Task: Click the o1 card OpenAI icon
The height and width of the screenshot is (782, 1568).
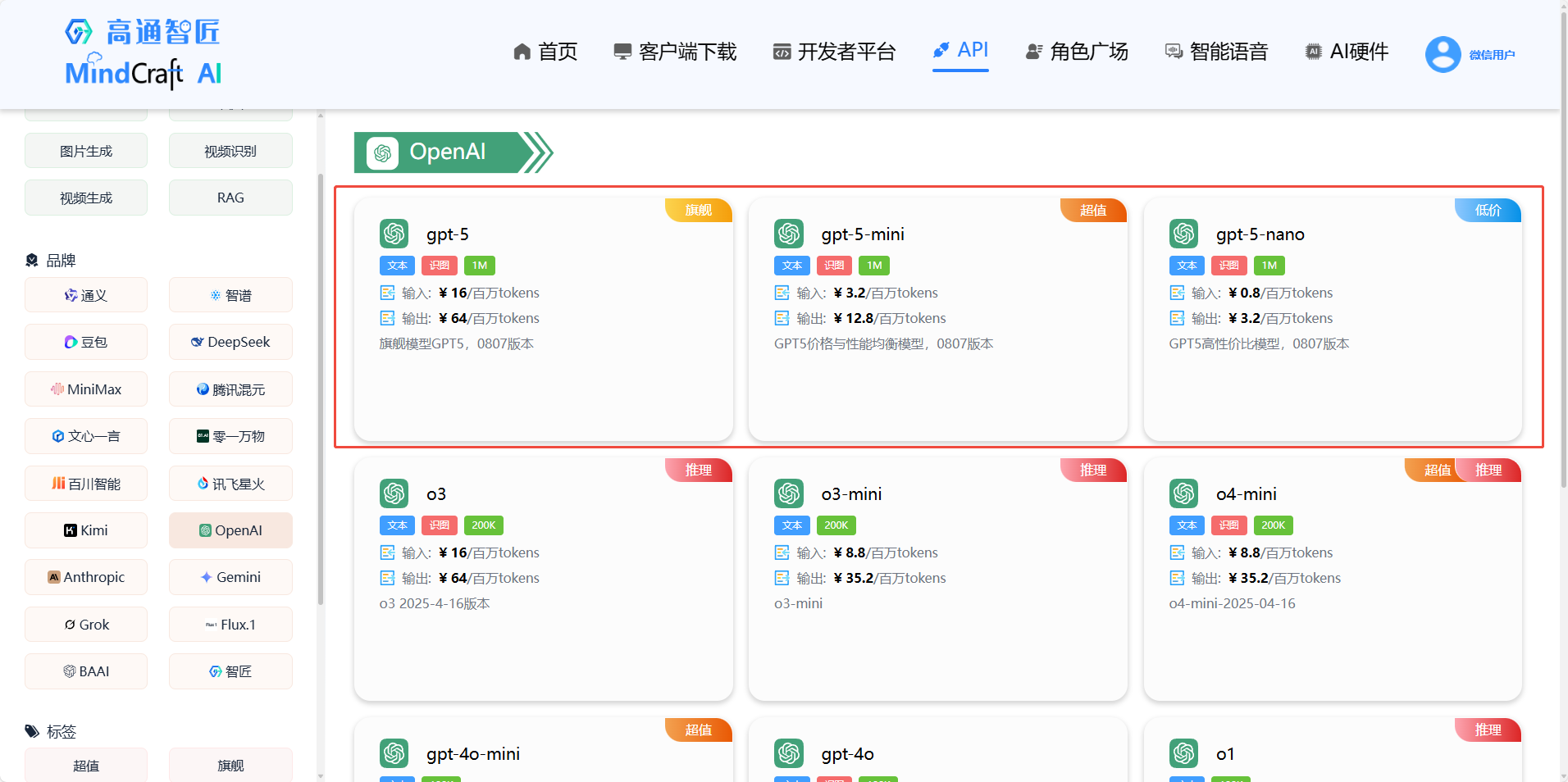Action: pyautogui.click(x=1184, y=753)
